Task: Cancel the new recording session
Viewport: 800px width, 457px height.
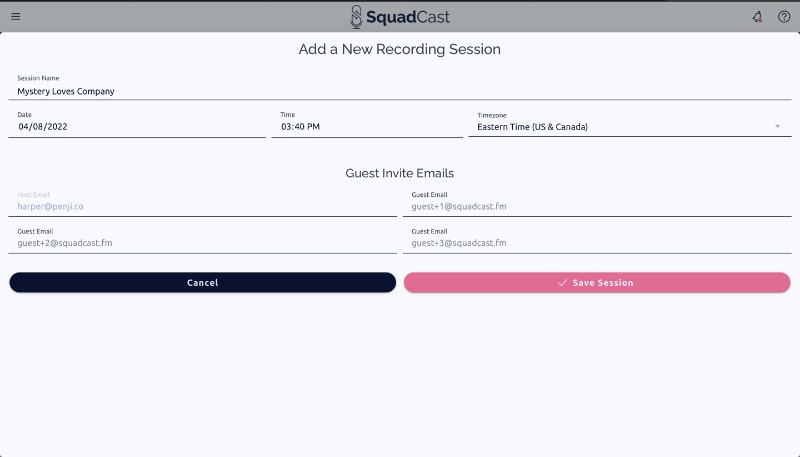Action: (203, 283)
